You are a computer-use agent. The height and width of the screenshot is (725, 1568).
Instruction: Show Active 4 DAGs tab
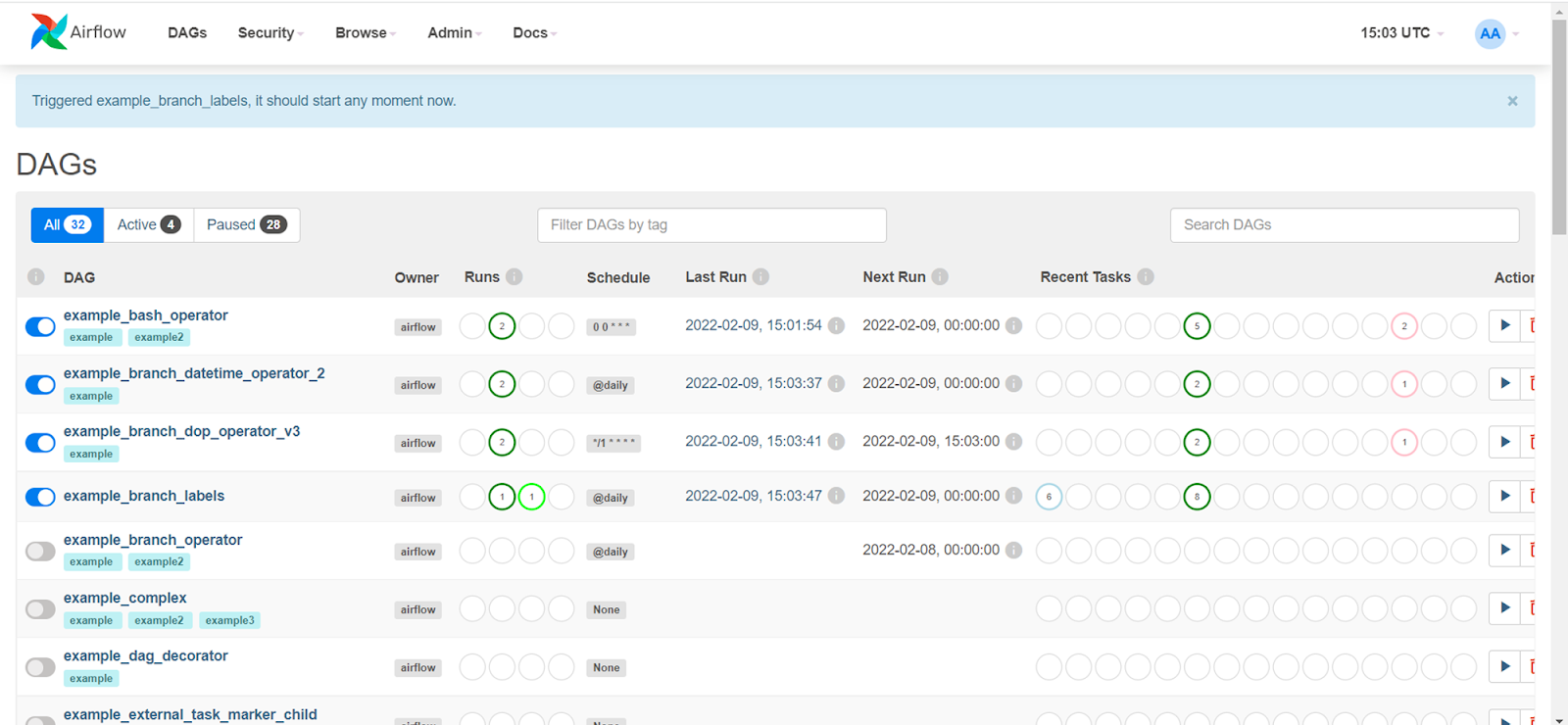pos(149,224)
